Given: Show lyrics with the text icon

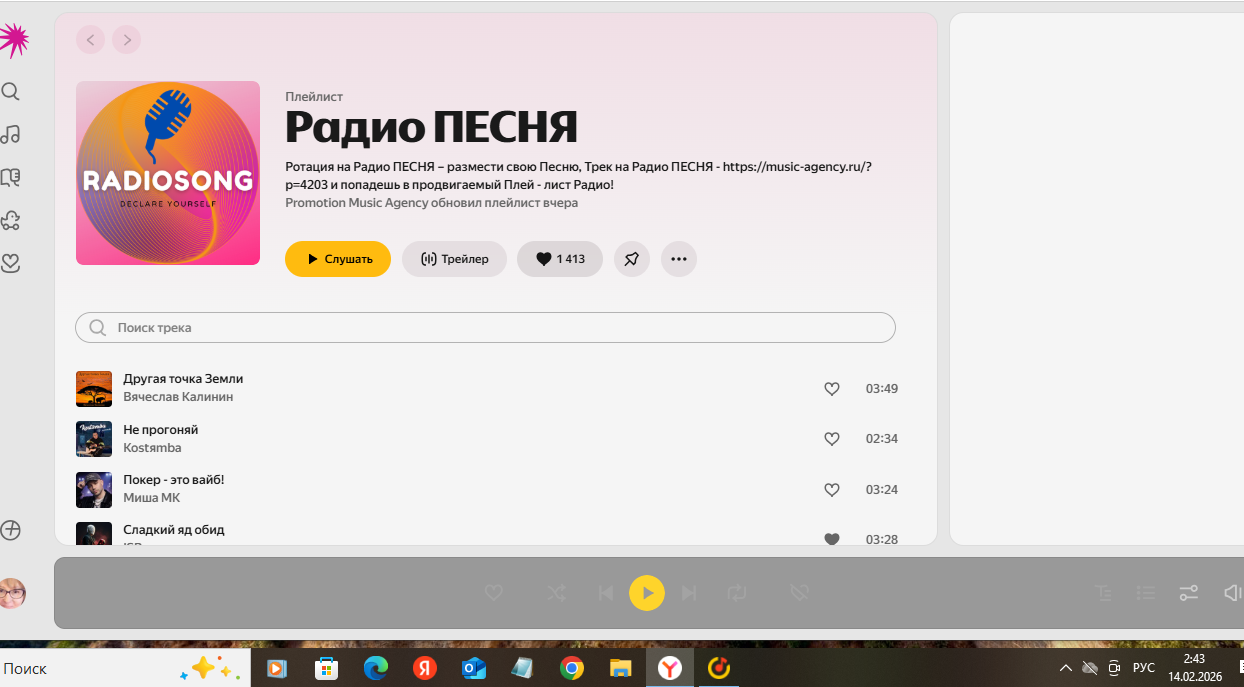Looking at the screenshot, I should (x=1104, y=593).
